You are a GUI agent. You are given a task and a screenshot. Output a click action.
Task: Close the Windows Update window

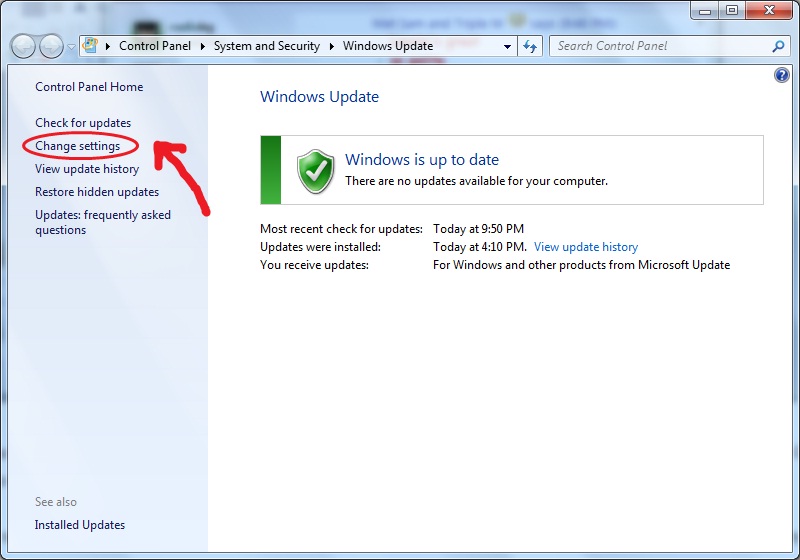(770, 10)
